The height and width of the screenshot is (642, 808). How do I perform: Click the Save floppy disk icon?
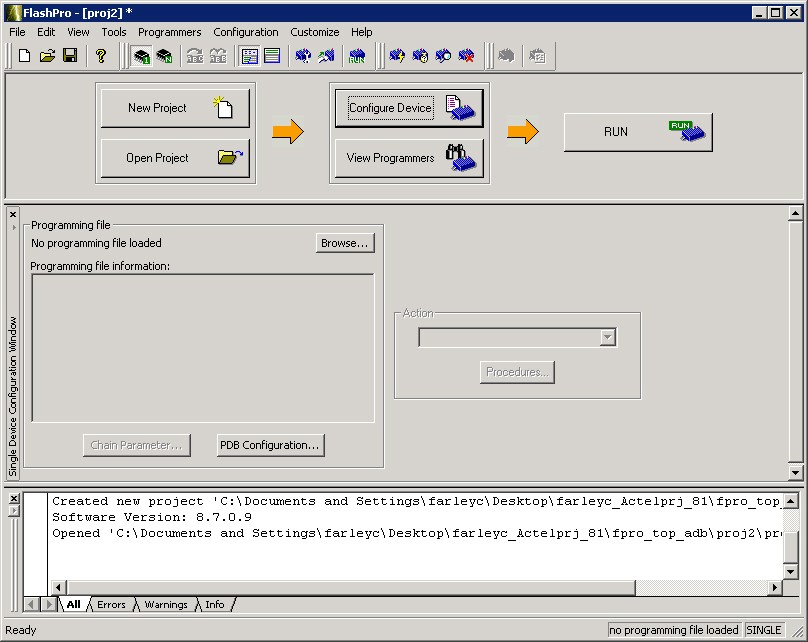[x=70, y=56]
